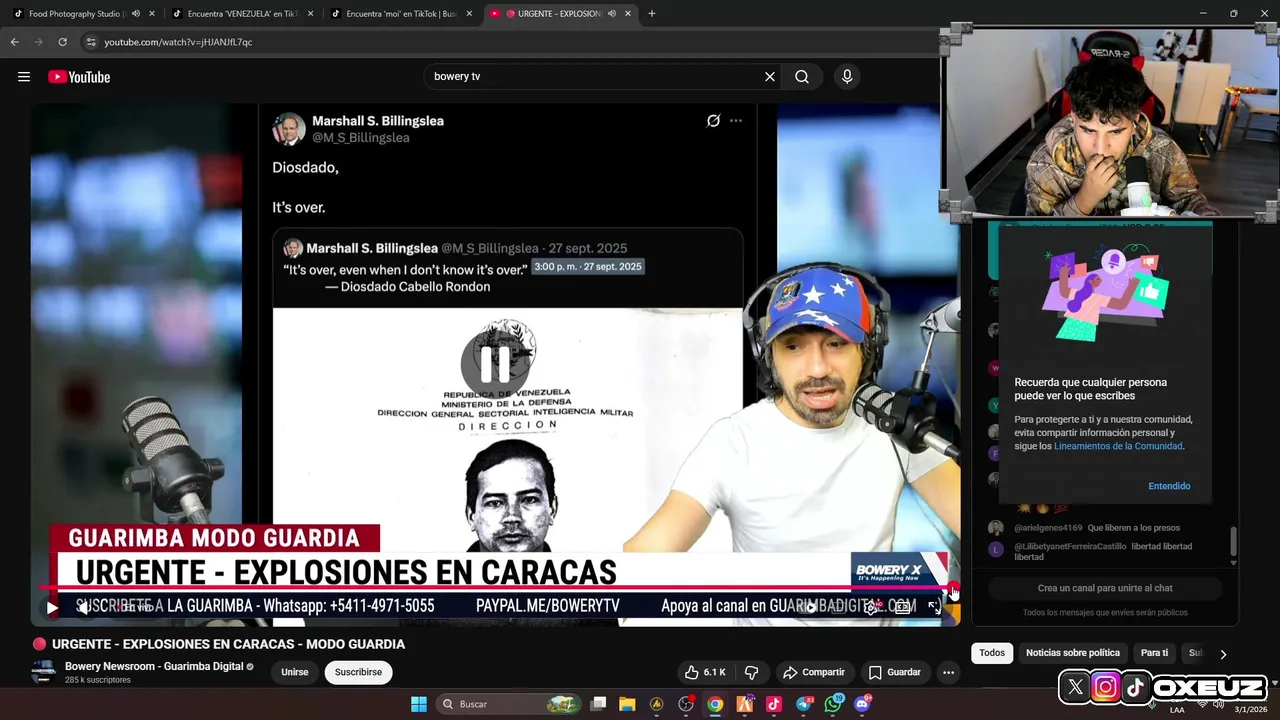The width and height of the screenshot is (1280, 720).
Task: Join the channel via Unirse
Action: (x=295, y=672)
